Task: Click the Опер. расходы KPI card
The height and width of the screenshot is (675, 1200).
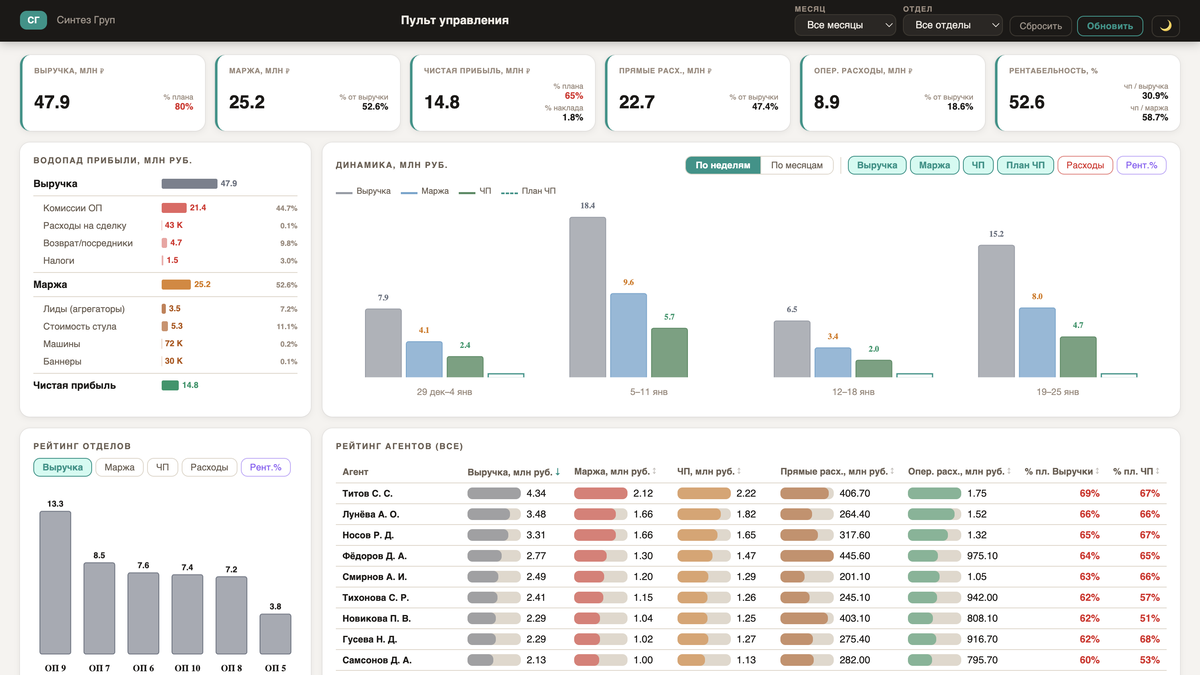Action: coord(892,93)
